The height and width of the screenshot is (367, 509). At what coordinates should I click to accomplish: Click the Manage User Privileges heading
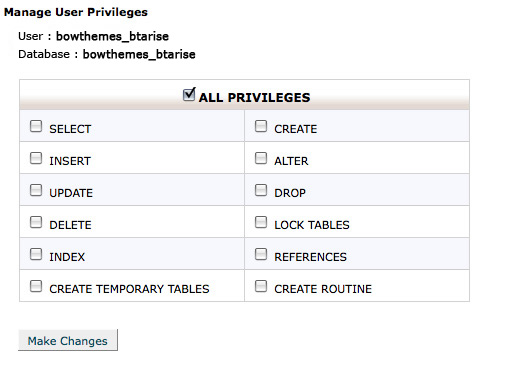[76, 12]
